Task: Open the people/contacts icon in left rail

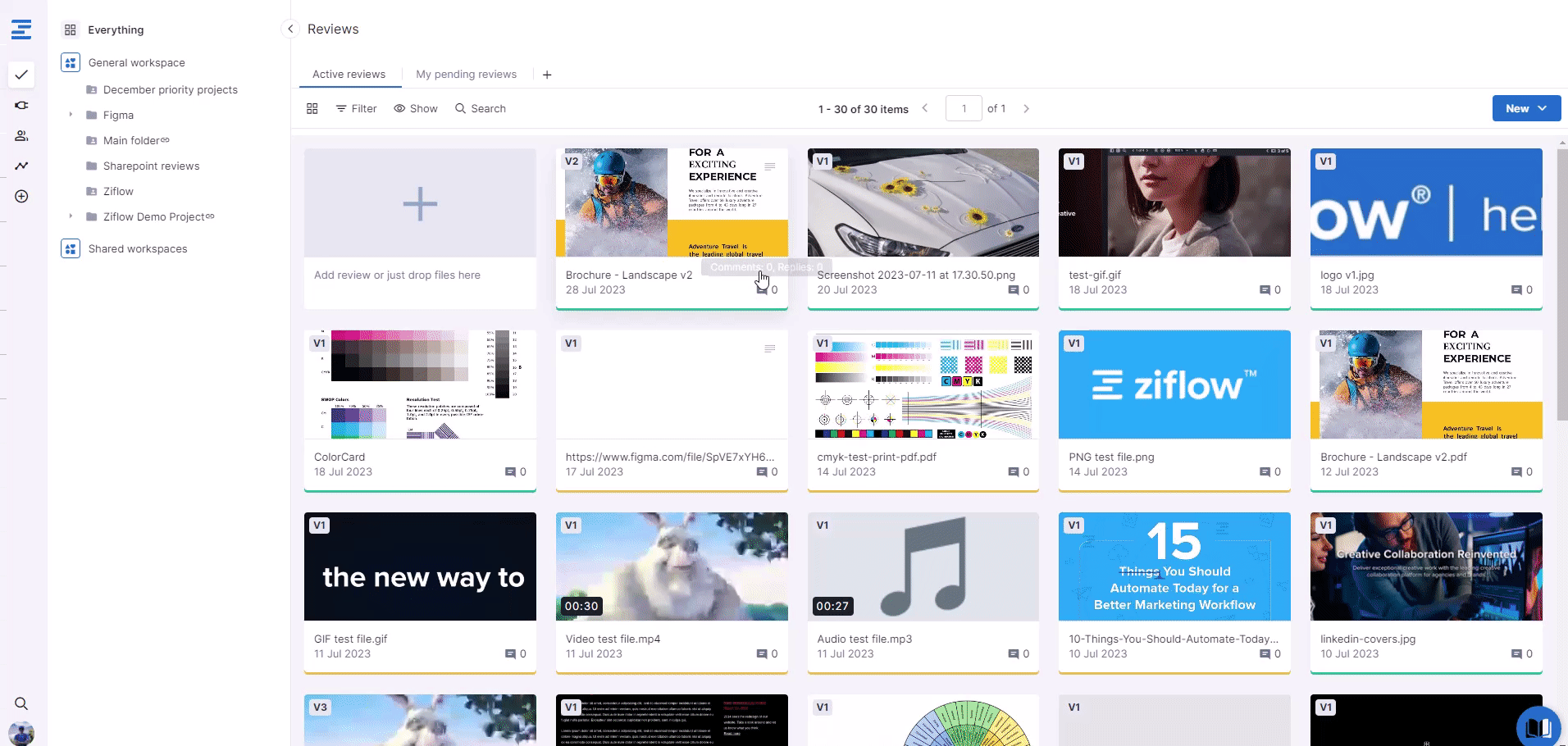Action: (x=21, y=136)
